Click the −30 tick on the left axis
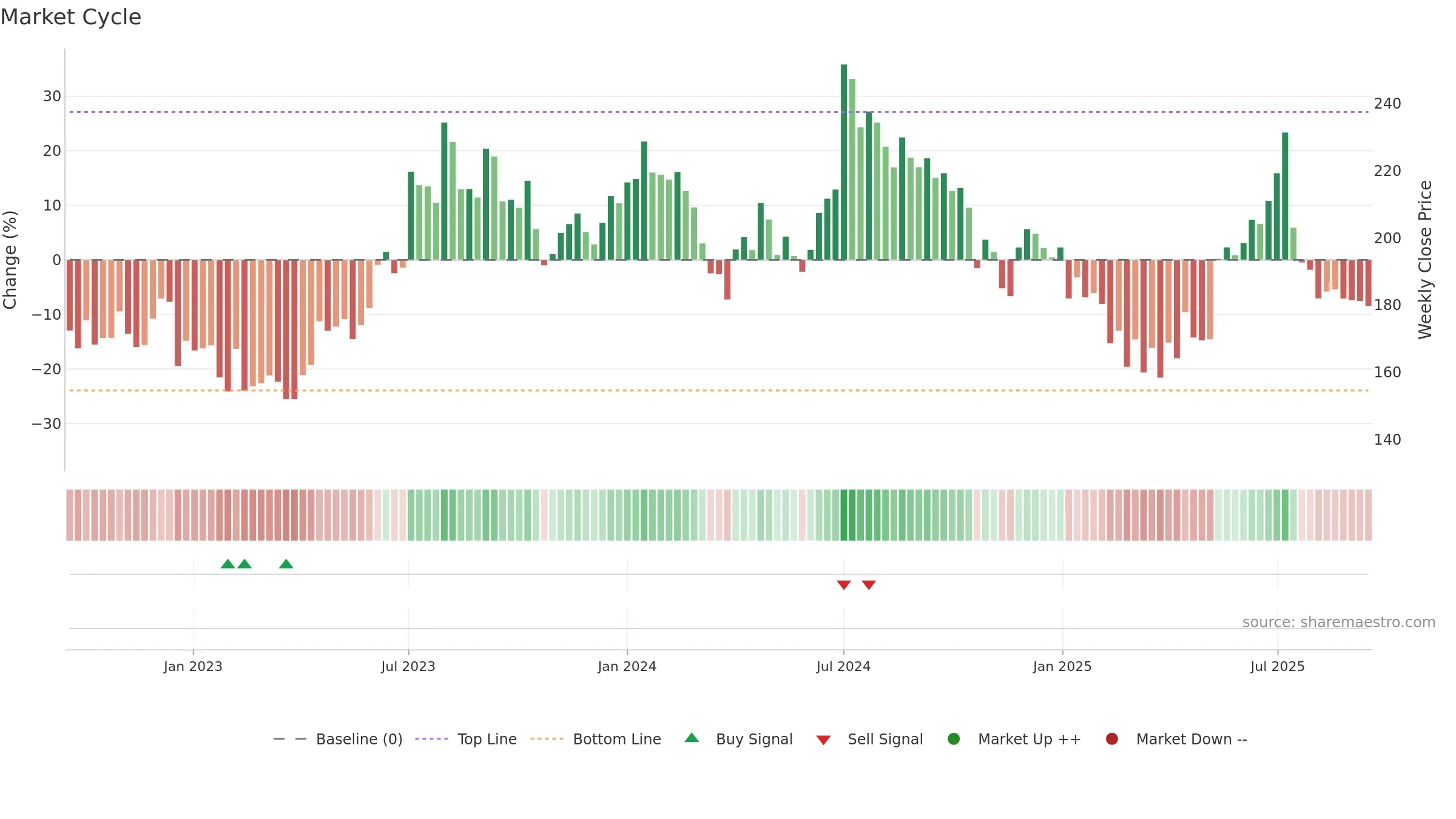 (47, 423)
